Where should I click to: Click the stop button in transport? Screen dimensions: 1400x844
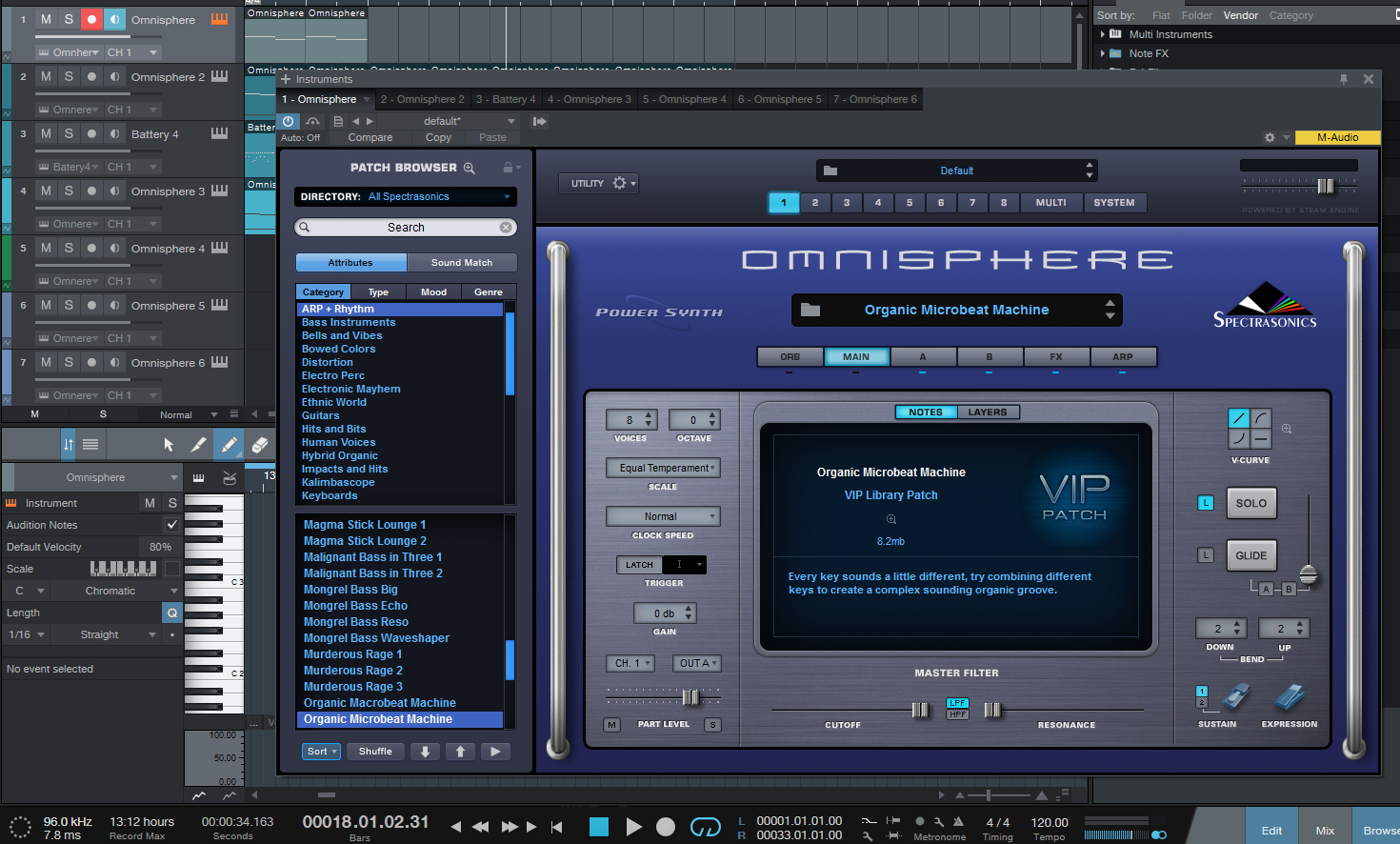pyautogui.click(x=599, y=827)
